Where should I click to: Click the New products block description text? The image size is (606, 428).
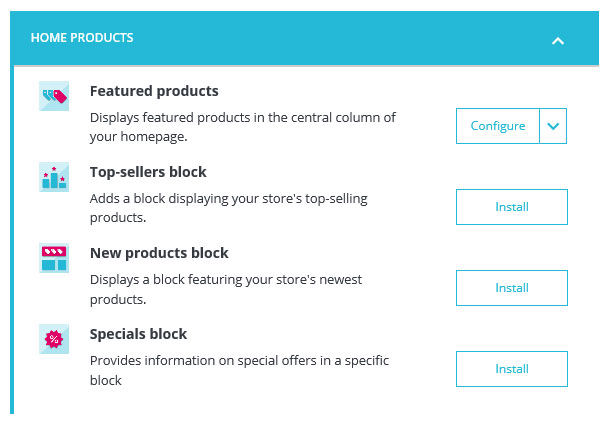(x=226, y=289)
